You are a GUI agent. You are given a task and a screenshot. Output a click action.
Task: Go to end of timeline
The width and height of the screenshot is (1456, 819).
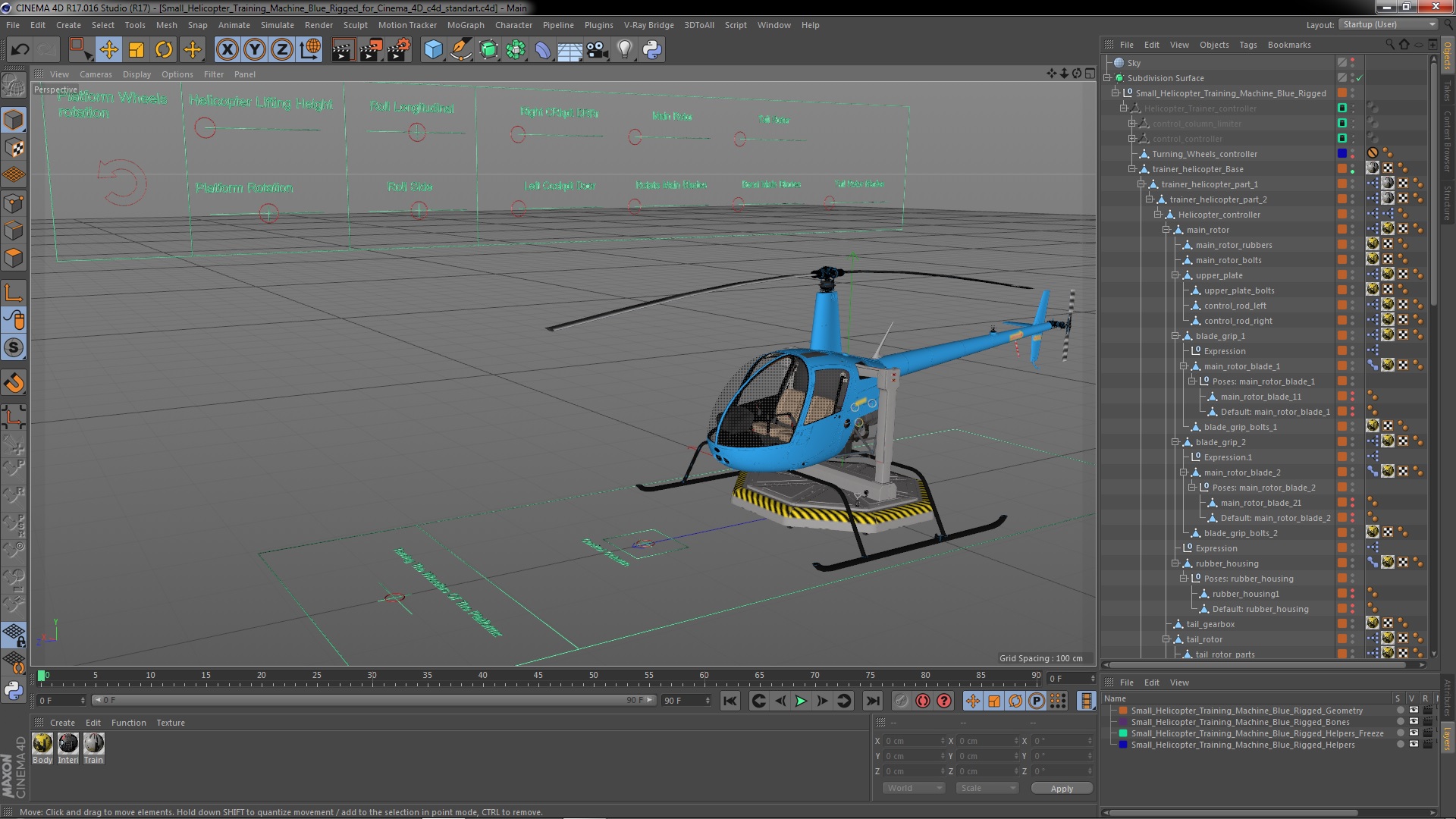pos(873,701)
